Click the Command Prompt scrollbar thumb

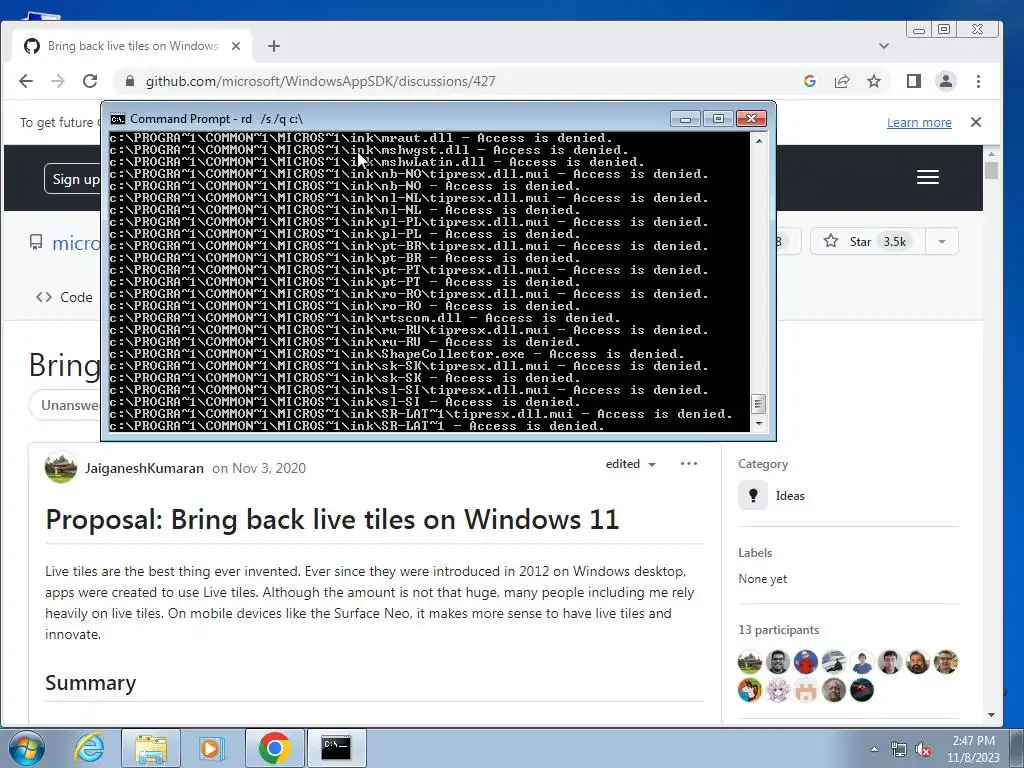coord(758,404)
